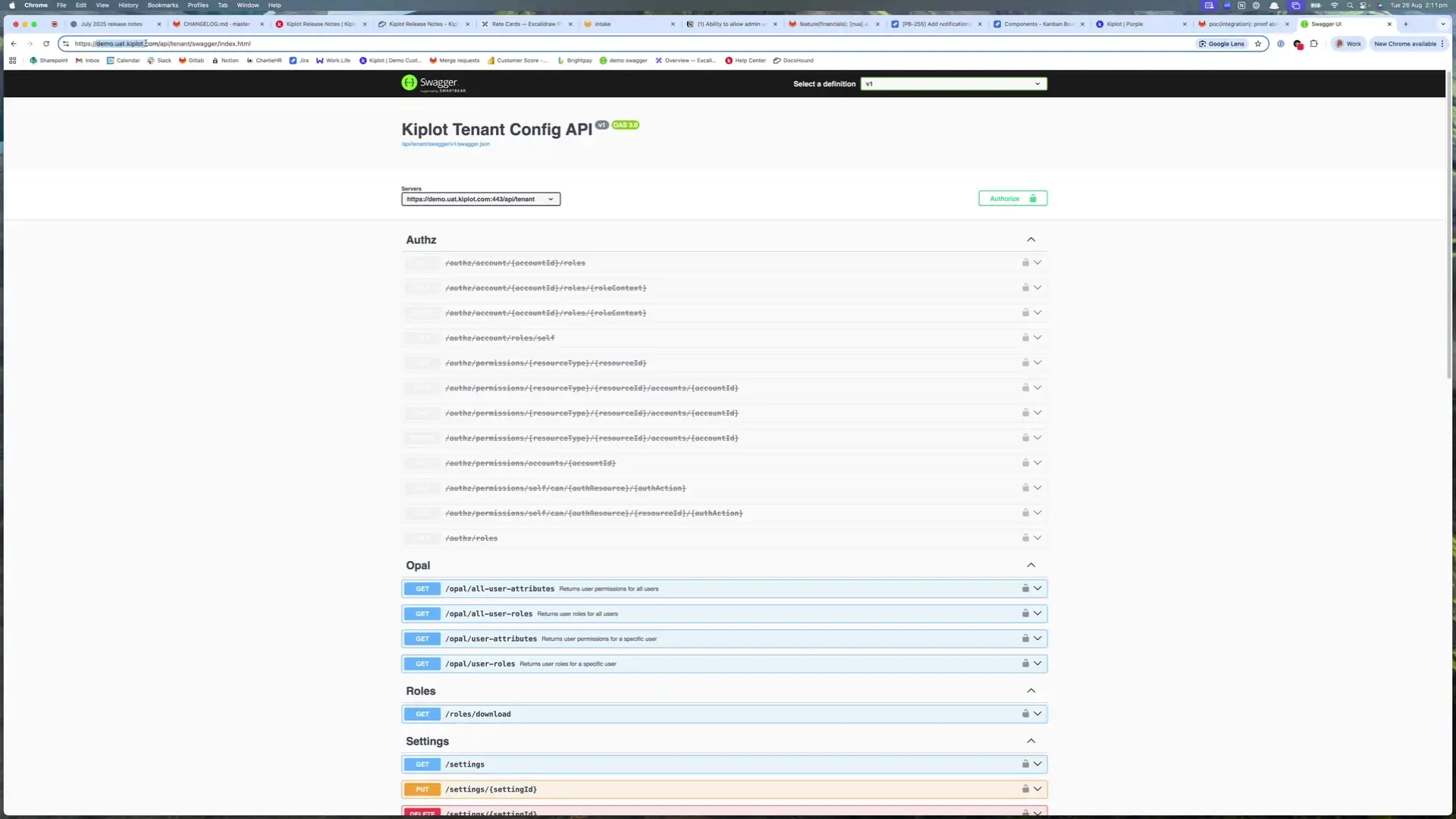Click the lock icon on /opal/all-user-roles
Viewport: 1456px width, 819px height.
point(1025,613)
